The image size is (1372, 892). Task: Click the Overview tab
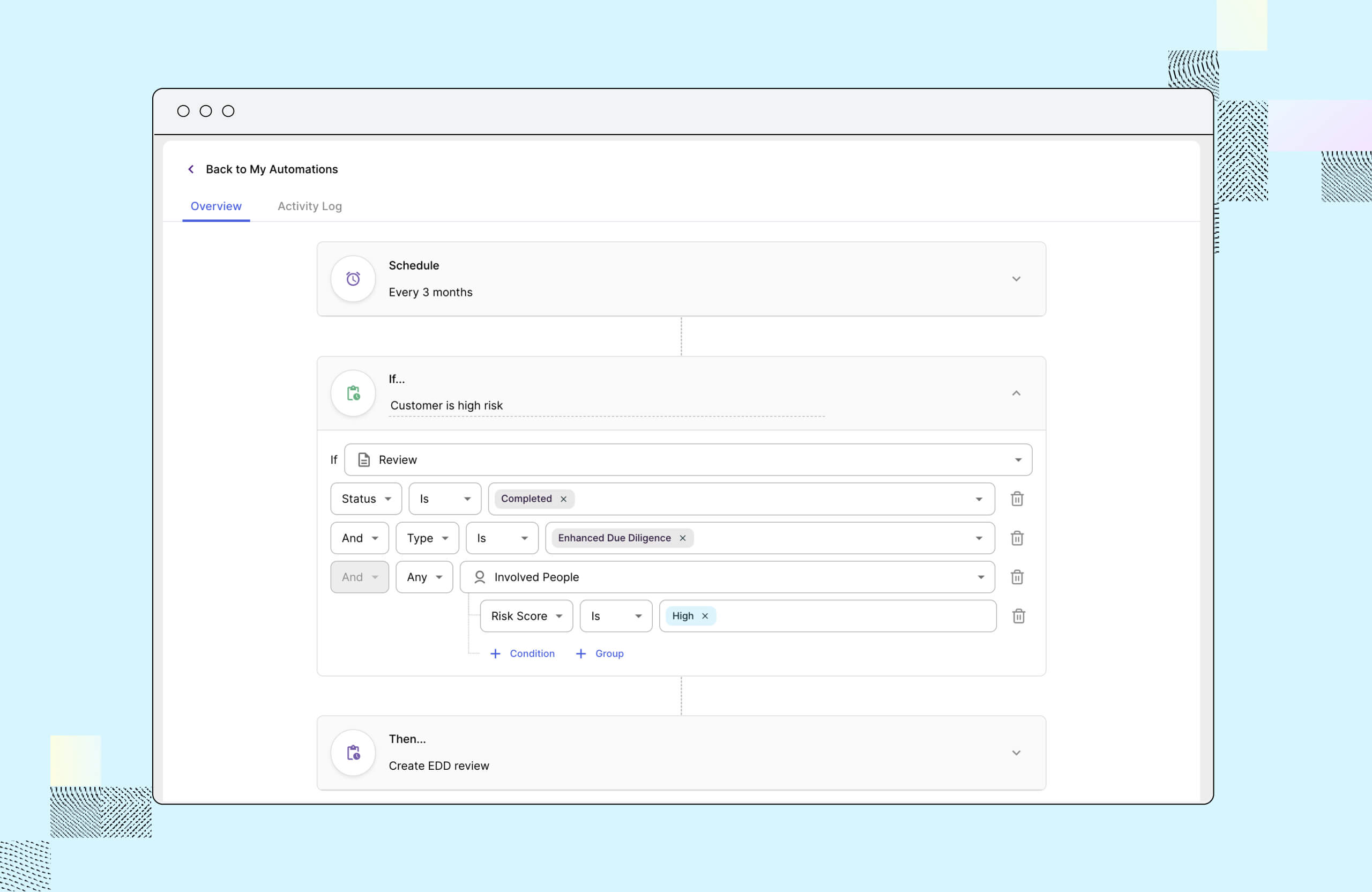click(x=216, y=206)
